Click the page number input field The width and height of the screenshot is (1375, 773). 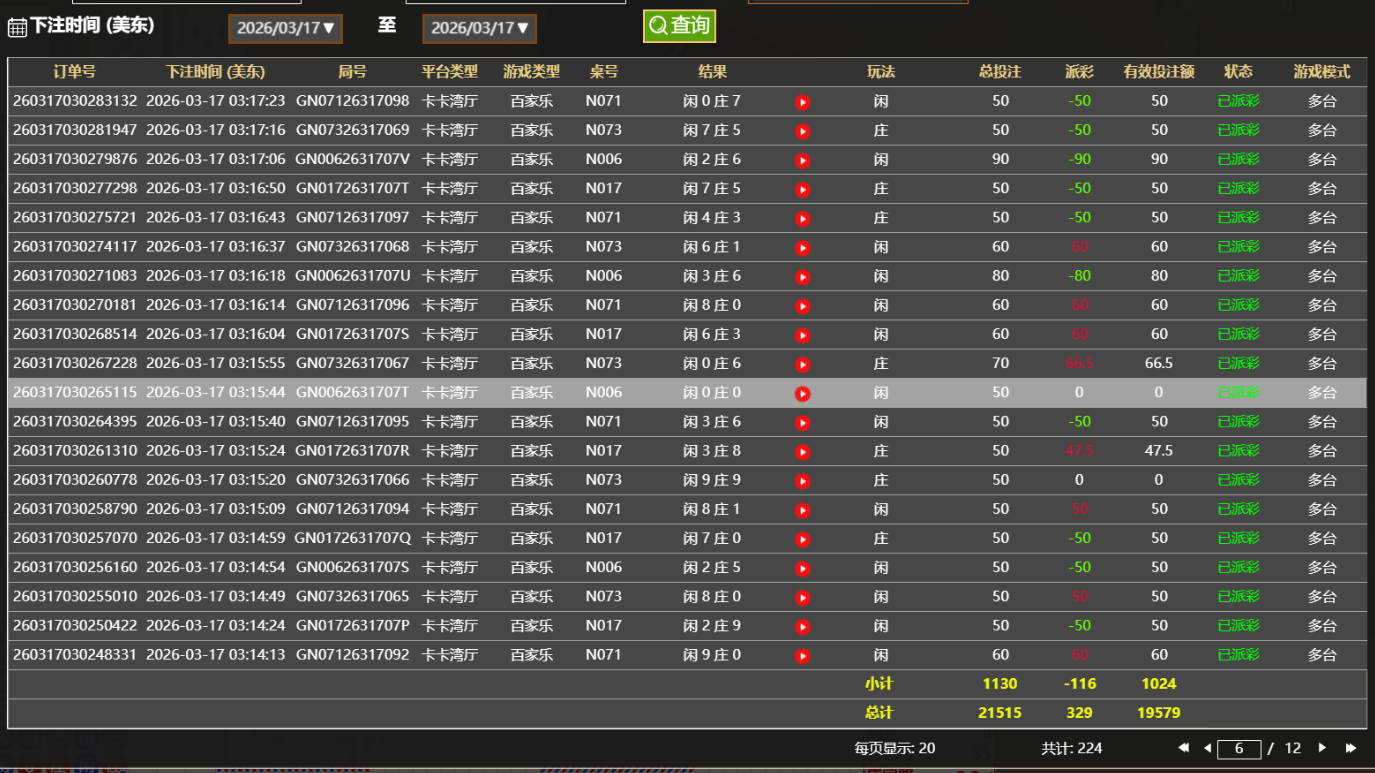pyautogui.click(x=1239, y=748)
